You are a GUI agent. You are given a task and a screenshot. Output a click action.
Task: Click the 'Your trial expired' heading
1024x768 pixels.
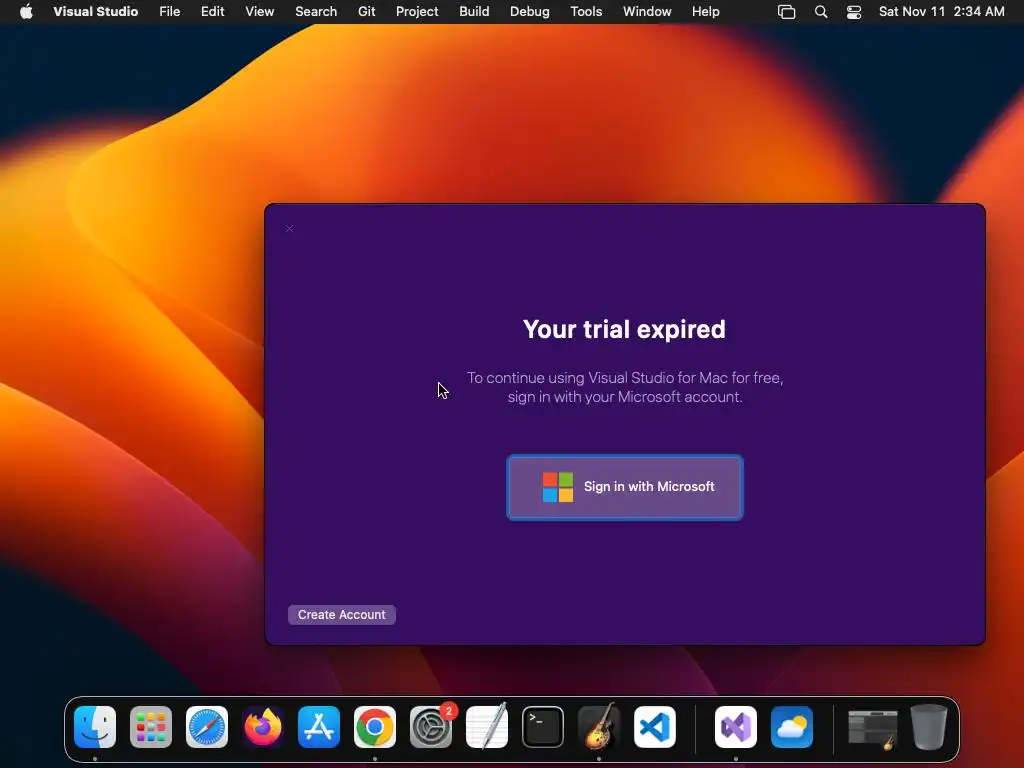tap(624, 330)
